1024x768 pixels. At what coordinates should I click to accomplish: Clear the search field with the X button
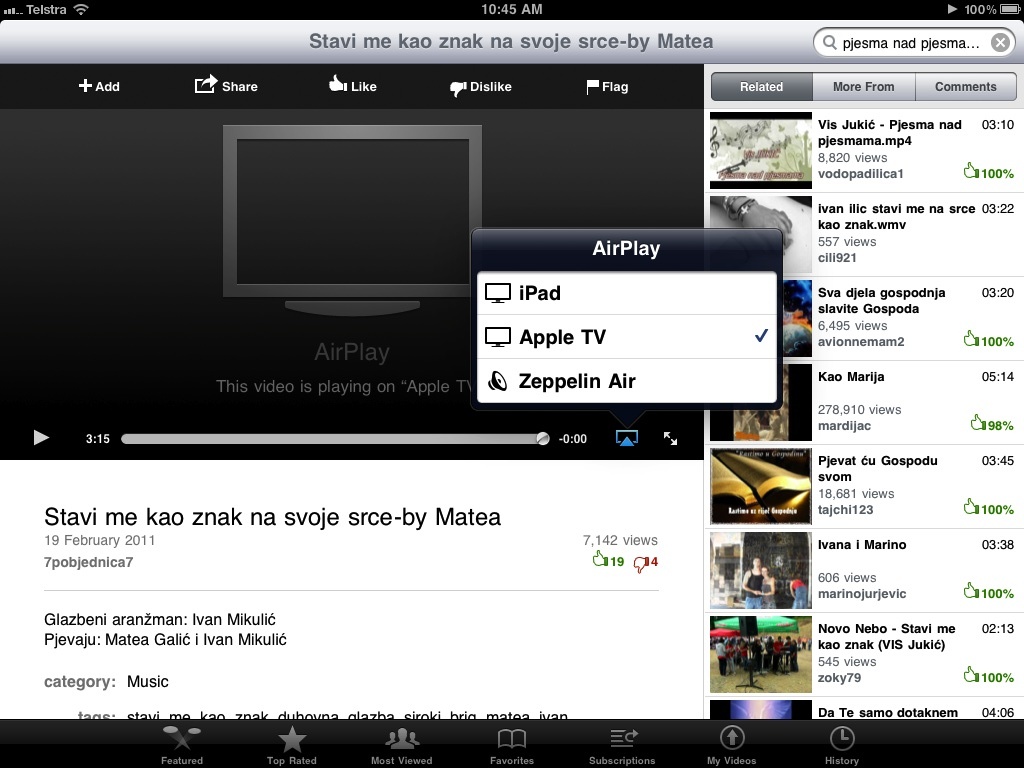pyautogui.click(x=1000, y=42)
